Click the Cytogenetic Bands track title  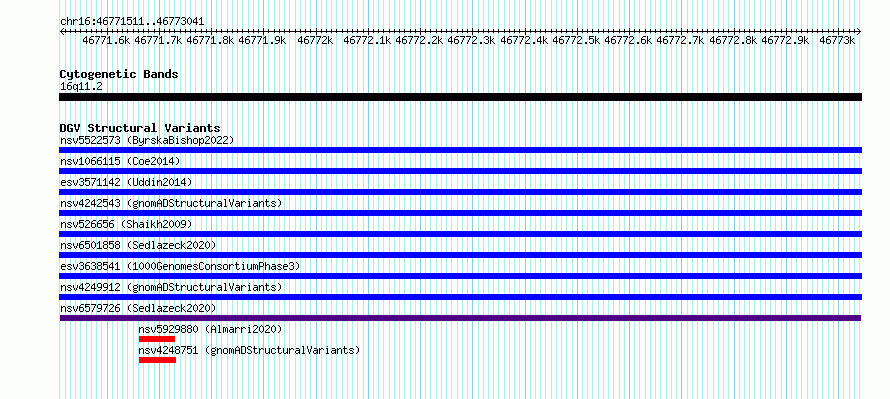(119, 74)
